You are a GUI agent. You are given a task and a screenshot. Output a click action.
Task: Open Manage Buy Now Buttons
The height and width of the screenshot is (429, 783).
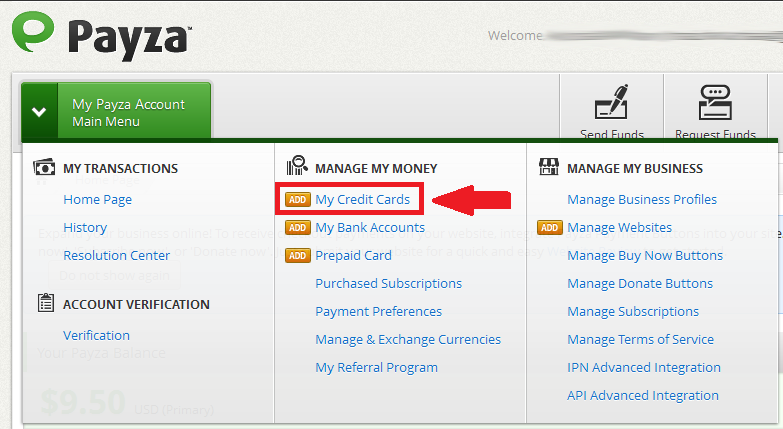click(645, 256)
